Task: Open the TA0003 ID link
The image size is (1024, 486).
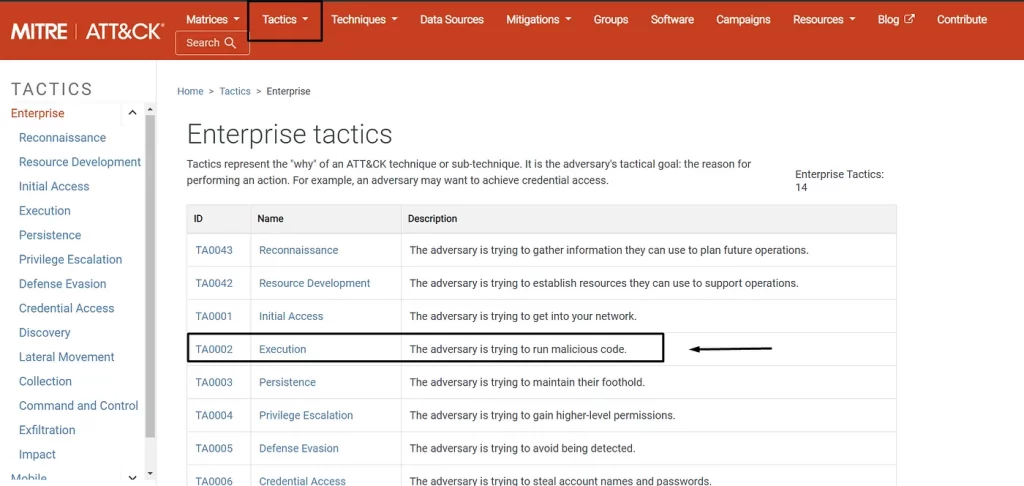Action: coord(214,382)
